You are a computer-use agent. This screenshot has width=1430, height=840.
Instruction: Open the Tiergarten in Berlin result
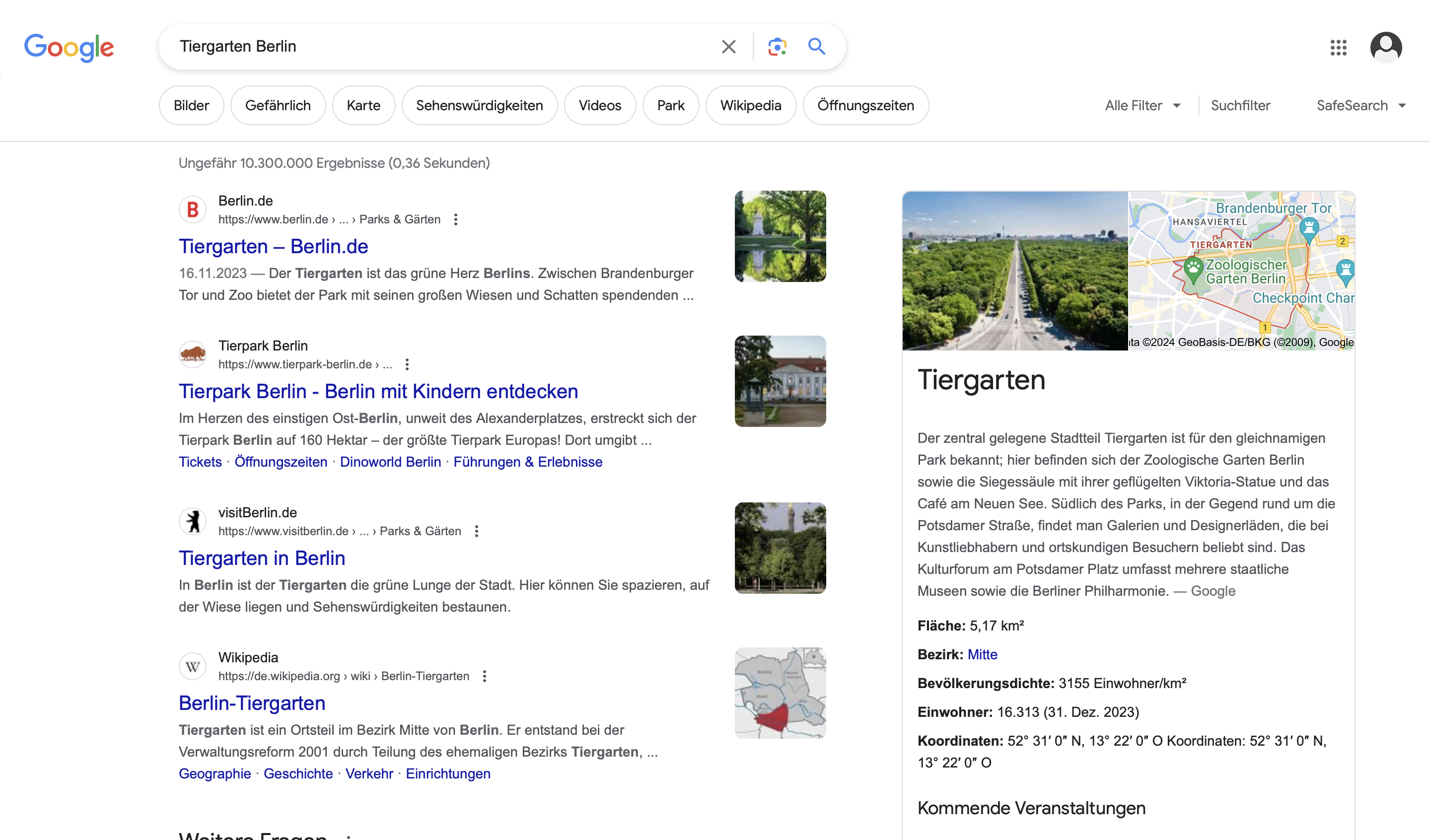(262, 559)
